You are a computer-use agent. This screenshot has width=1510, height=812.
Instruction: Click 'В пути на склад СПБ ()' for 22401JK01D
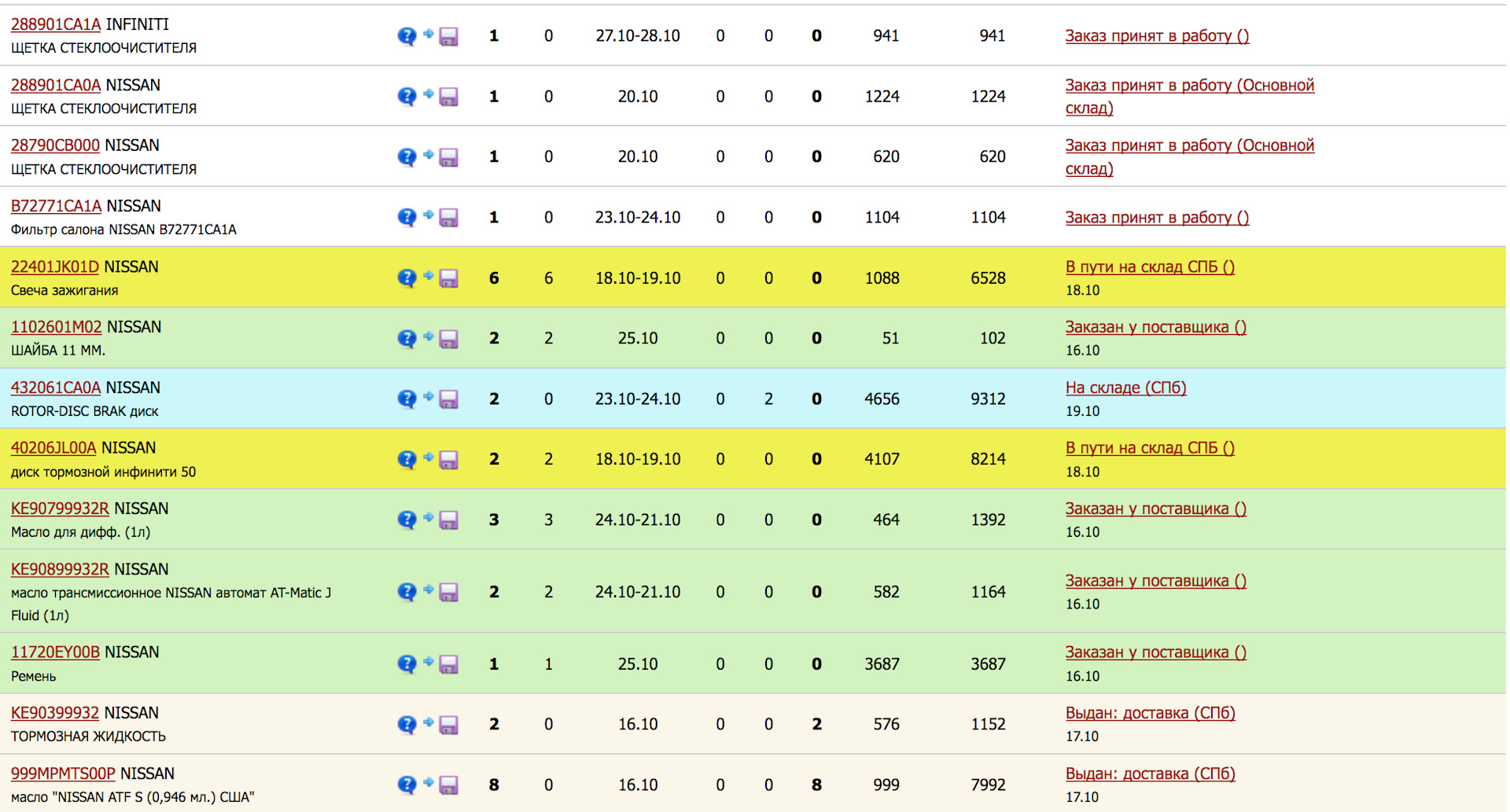[1150, 267]
